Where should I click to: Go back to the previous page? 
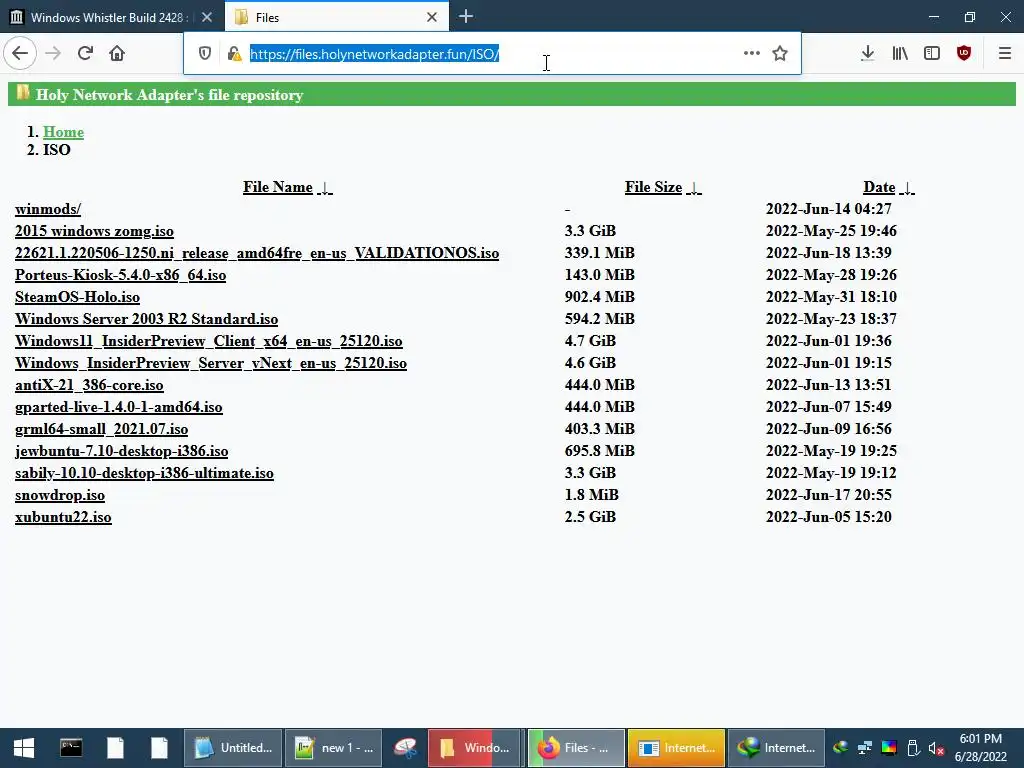click(x=20, y=53)
